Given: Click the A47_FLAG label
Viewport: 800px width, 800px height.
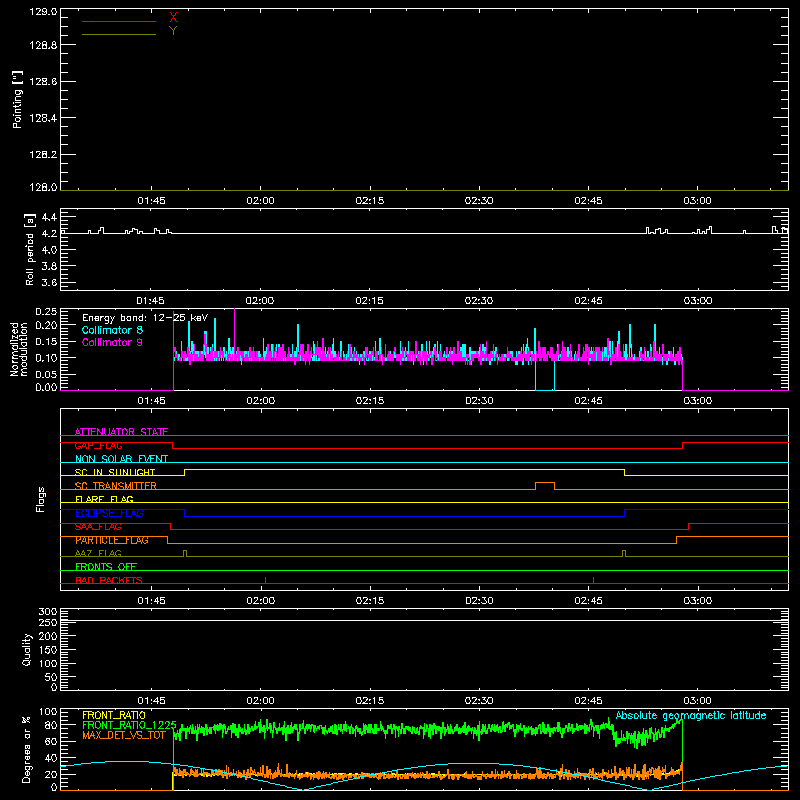Looking at the screenshot, I should [x=98, y=554].
